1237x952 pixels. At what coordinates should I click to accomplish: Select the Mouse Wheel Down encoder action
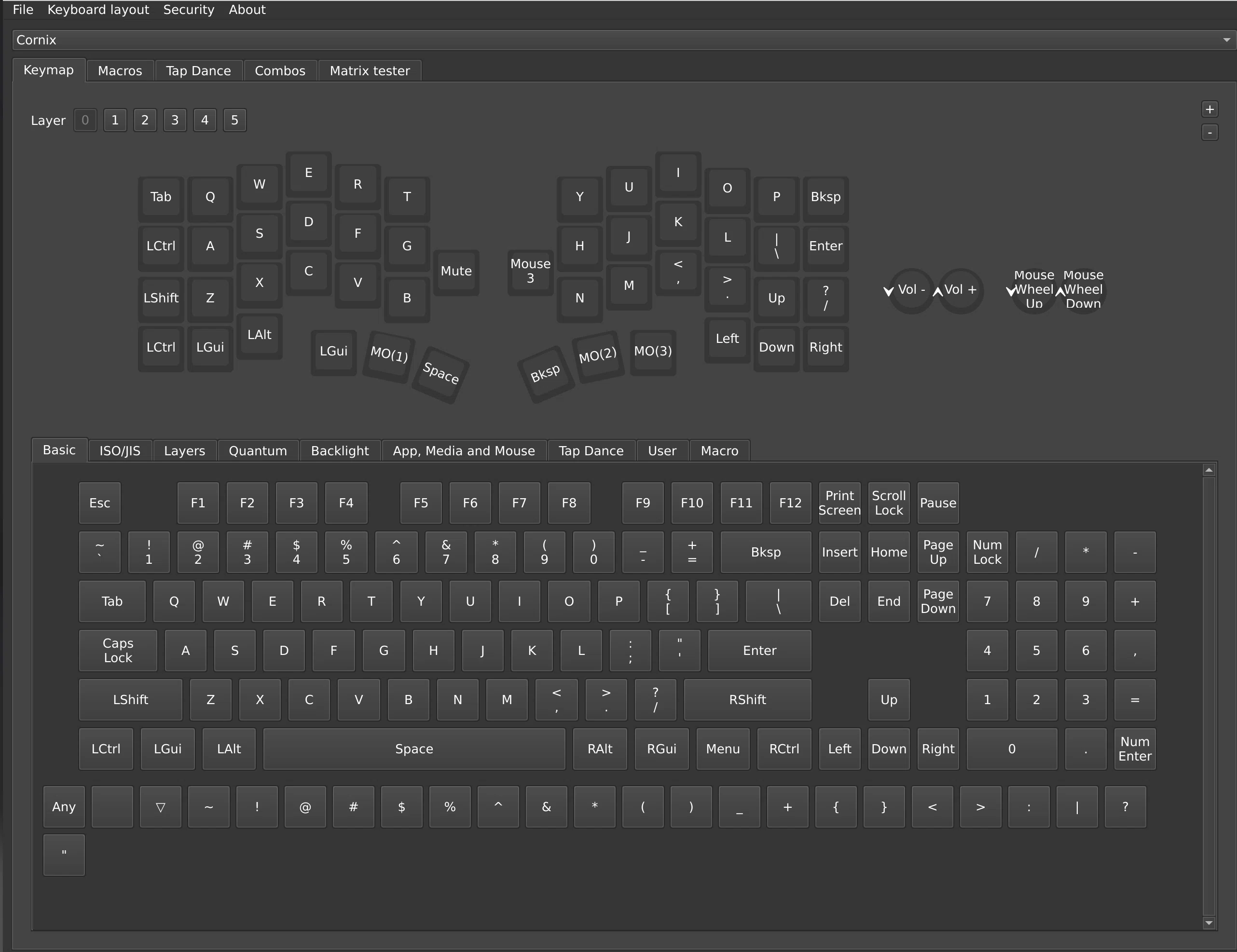(1084, 290)
